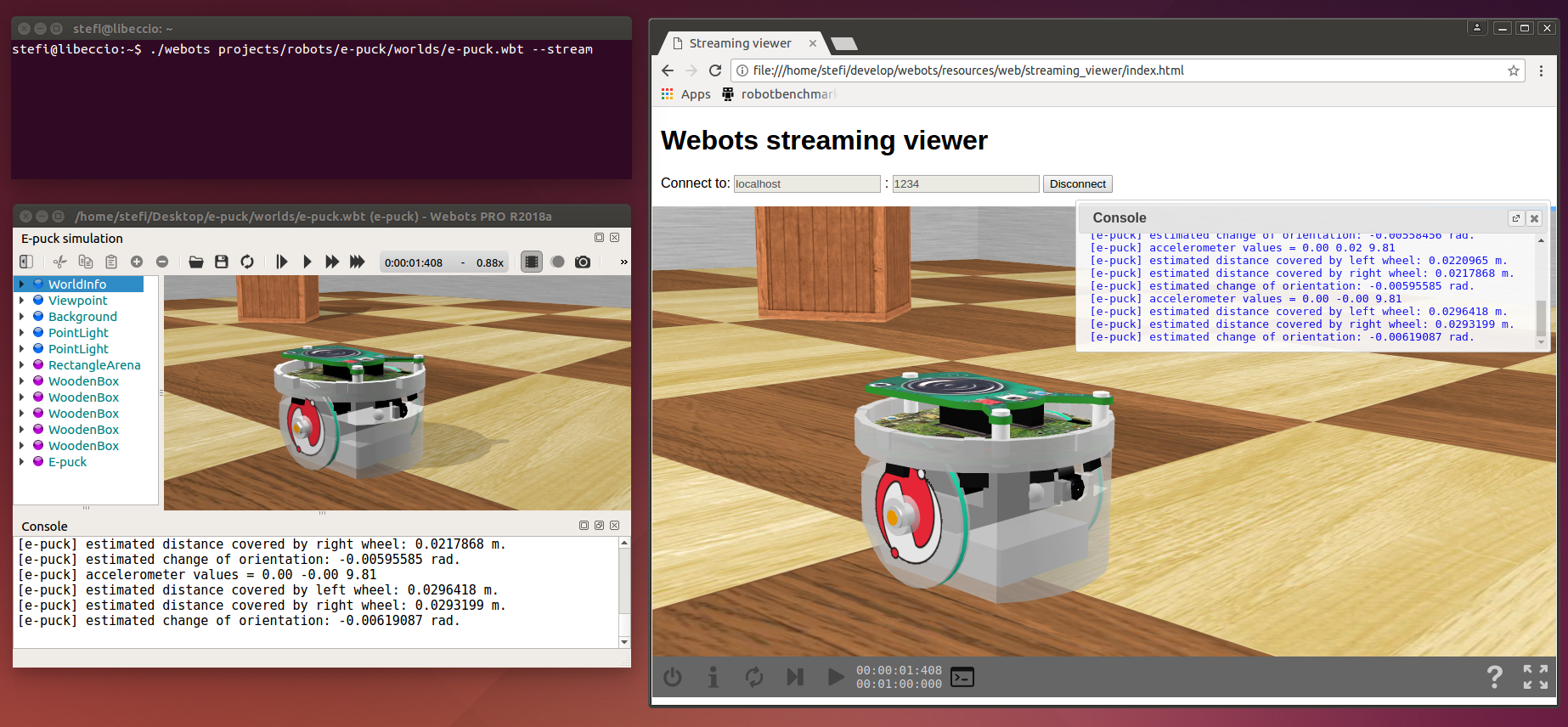Close the Webots Console panel

pyautogui.click(x=614, y=526)
